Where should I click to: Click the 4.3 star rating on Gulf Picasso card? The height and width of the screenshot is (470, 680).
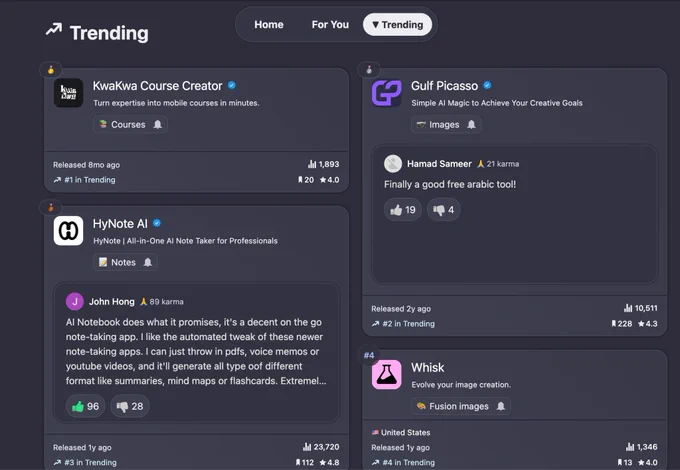647,323
